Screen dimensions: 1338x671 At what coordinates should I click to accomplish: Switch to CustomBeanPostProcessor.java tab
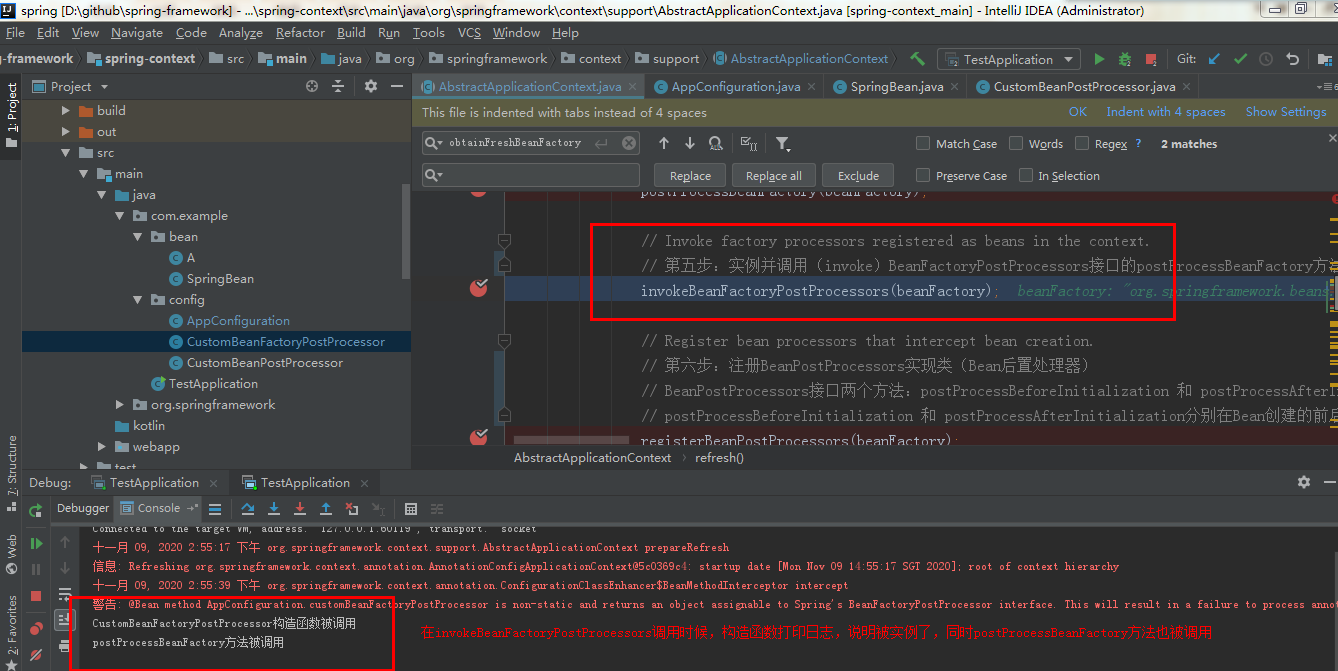click(1084, 87)
